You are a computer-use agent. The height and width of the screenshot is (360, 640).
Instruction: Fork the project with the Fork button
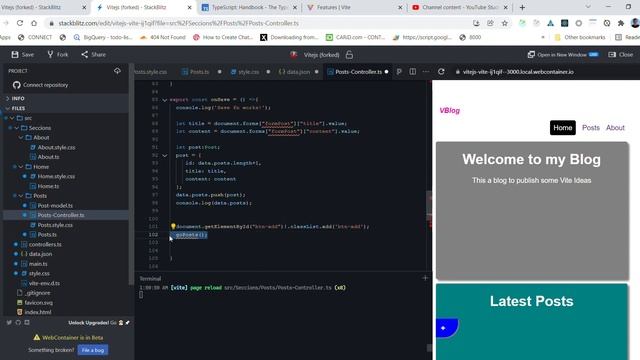(x=58, y=54)
